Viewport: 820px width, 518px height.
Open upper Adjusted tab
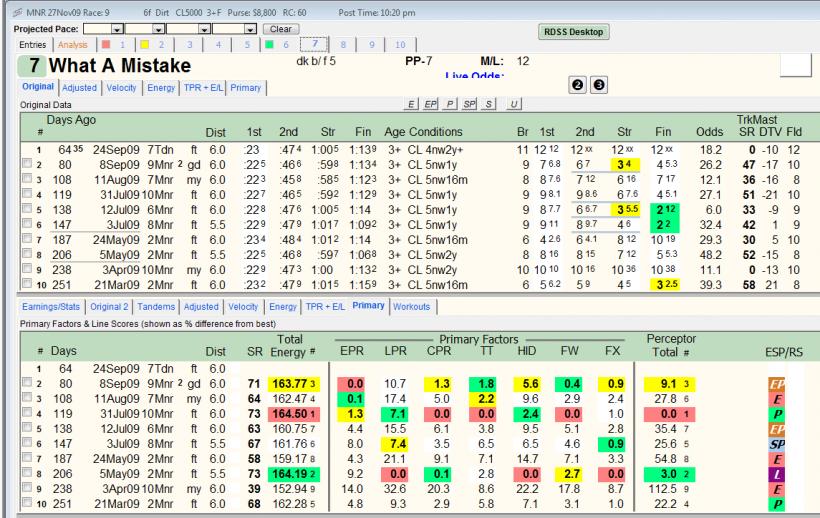[x=79, y=88]
